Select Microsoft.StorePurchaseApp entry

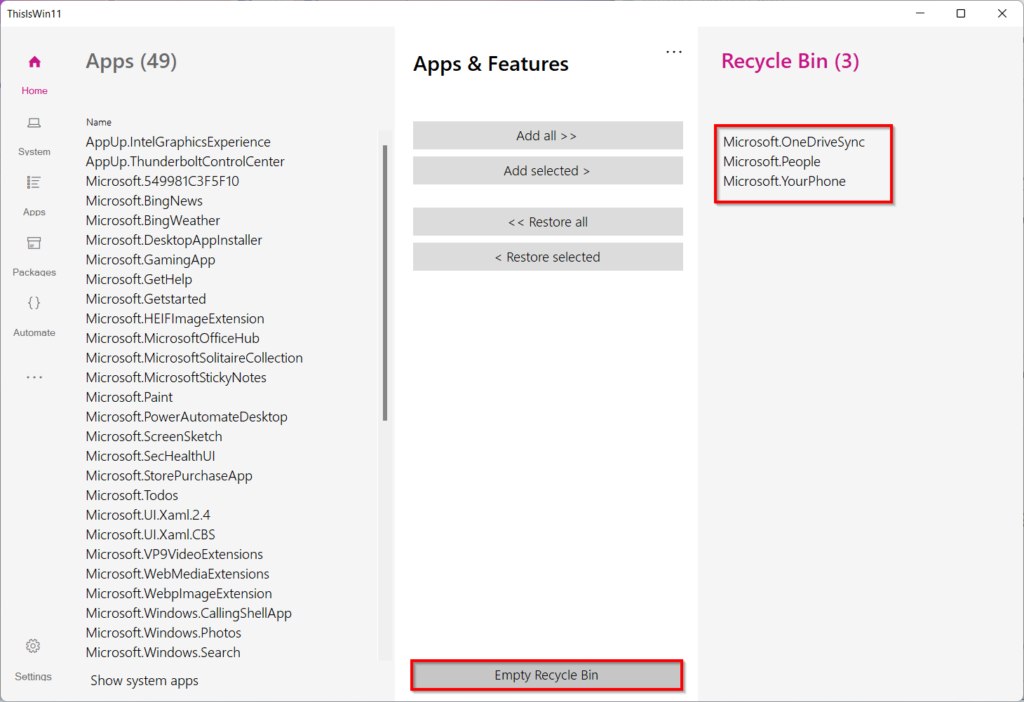tap(168, 475)
